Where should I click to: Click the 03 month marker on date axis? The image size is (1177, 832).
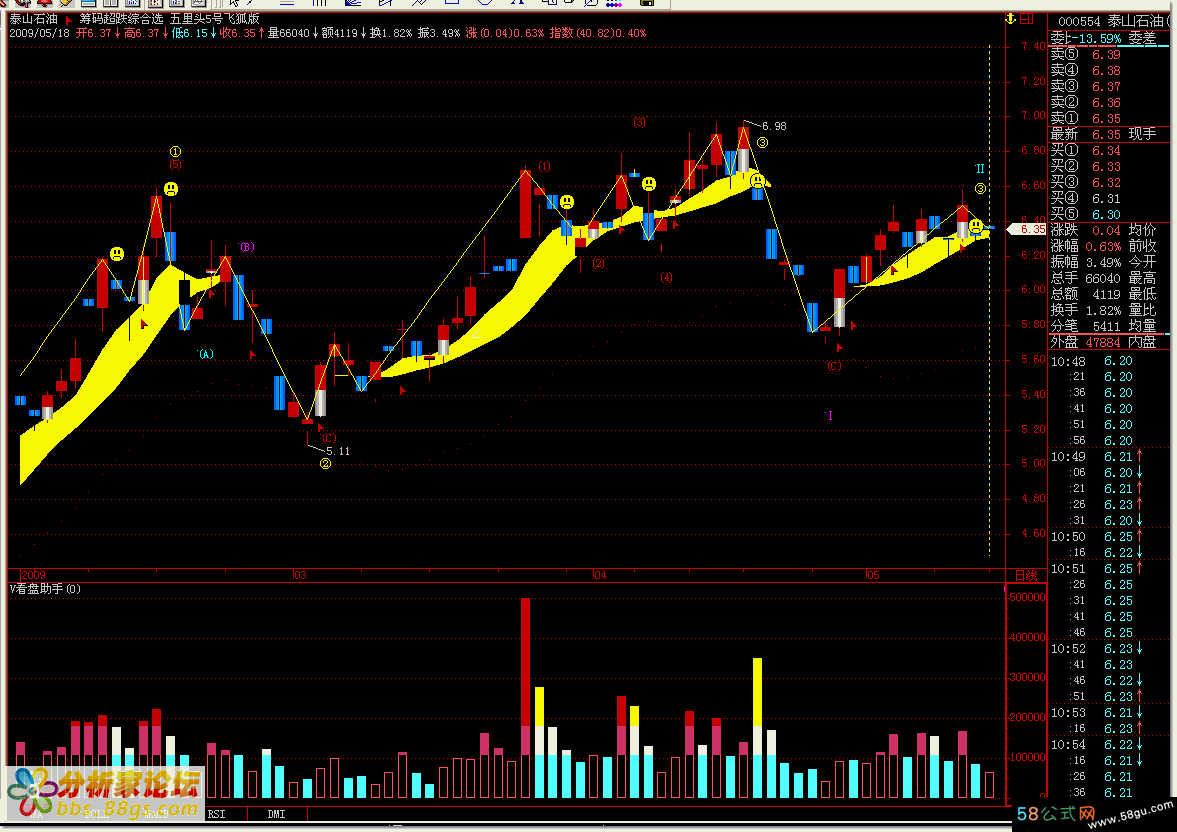[299, 575]
